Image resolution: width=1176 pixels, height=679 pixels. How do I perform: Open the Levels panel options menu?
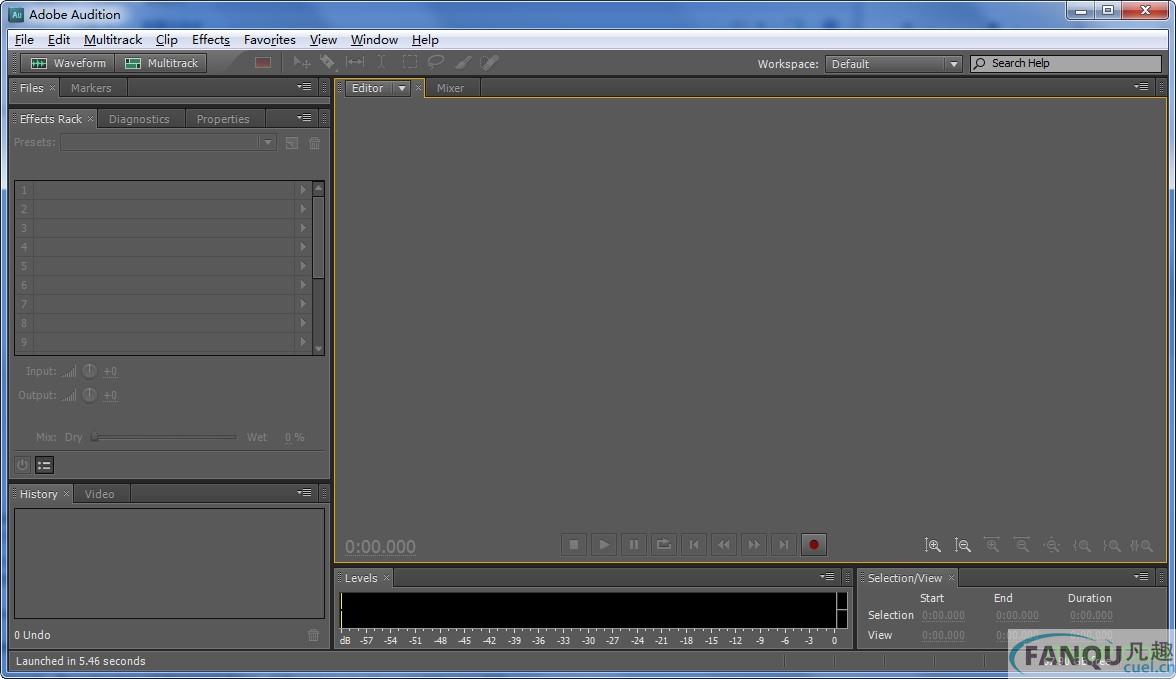pos(826,577)
